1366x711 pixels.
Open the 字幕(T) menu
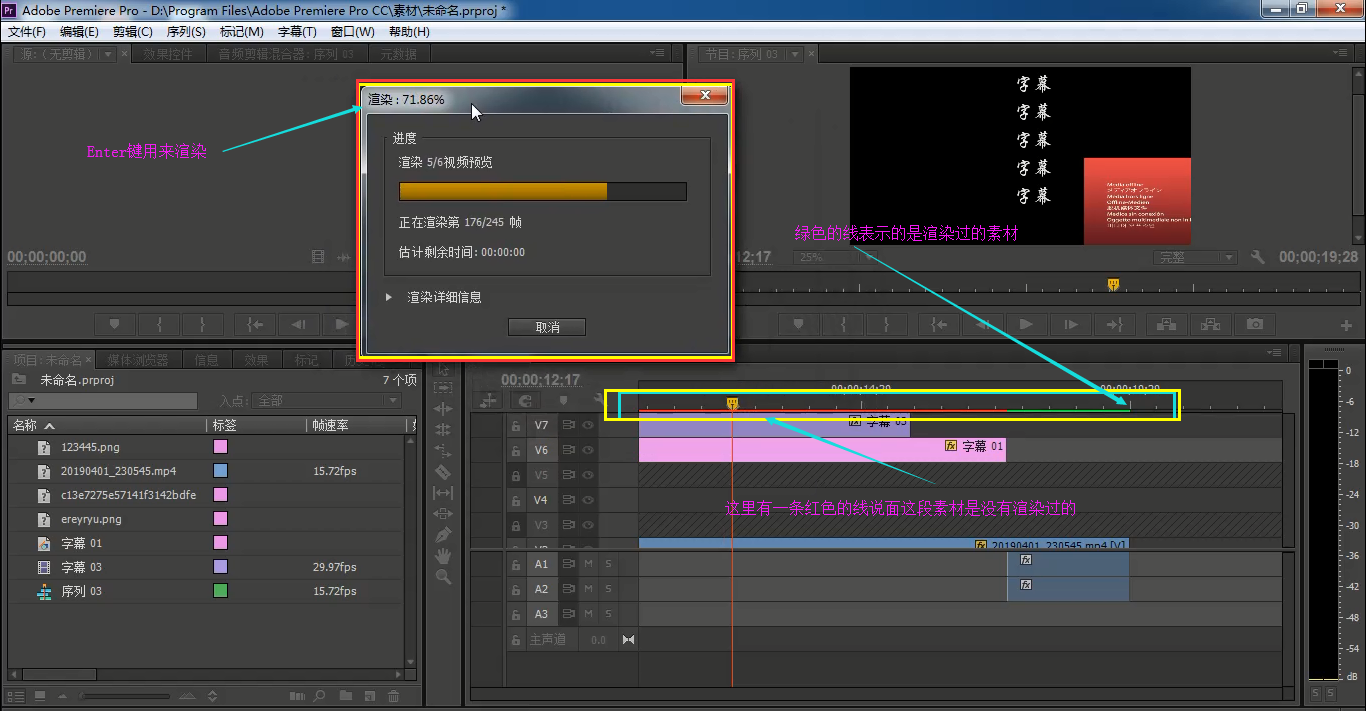coord(297,32)
